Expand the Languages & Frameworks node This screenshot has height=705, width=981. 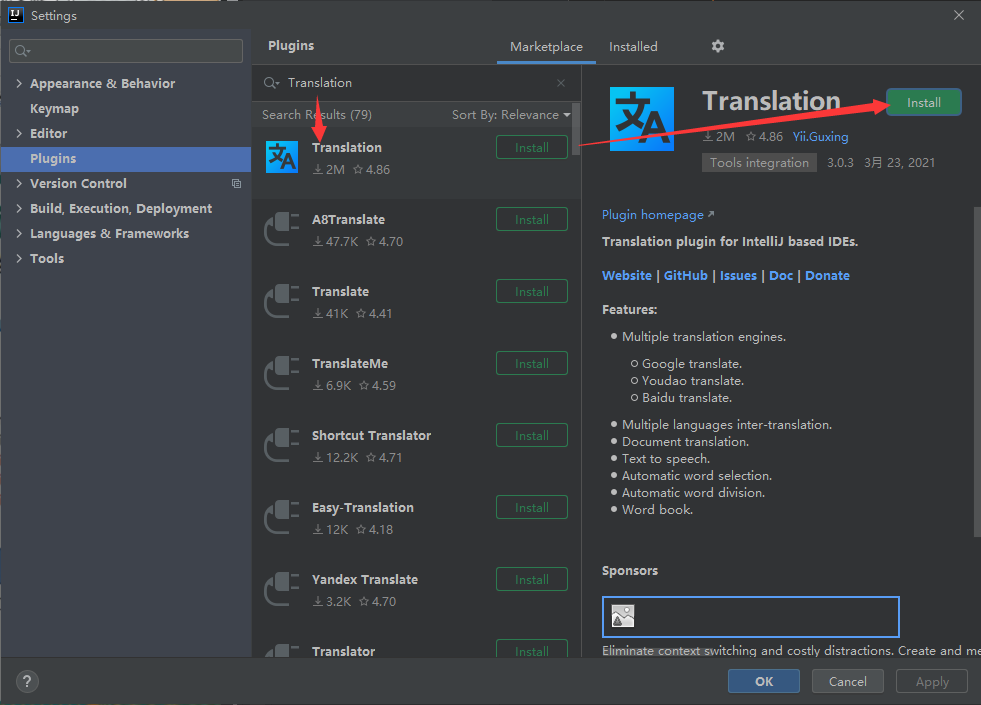click(19, 234)
